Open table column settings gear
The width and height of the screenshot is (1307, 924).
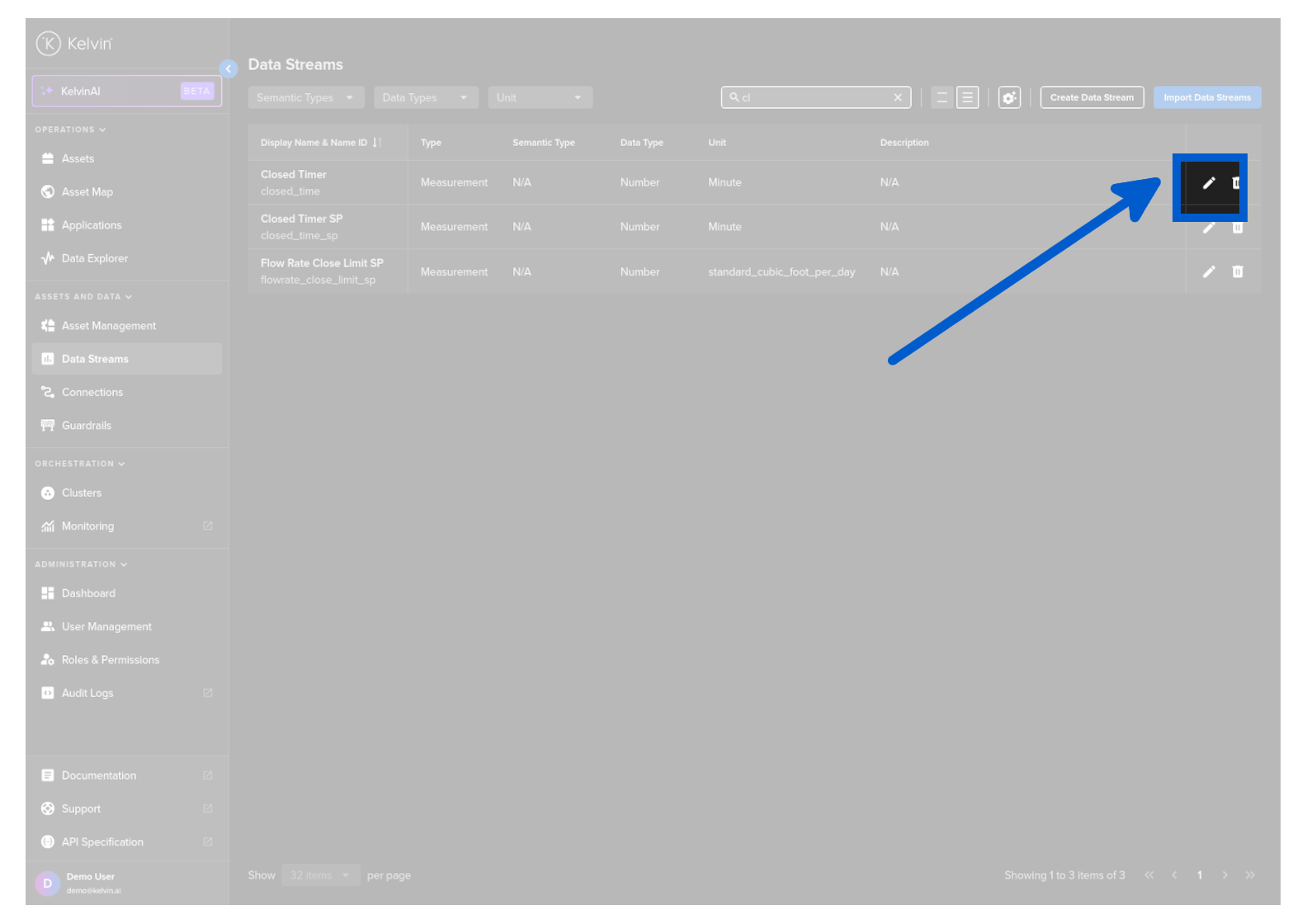click(1008, 97)
